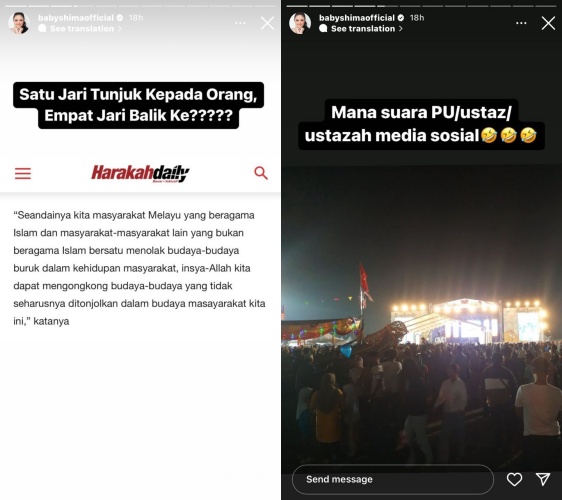Jump to first segment of left story progress bar
The image size is (562, 500).
tap(16, 6)
